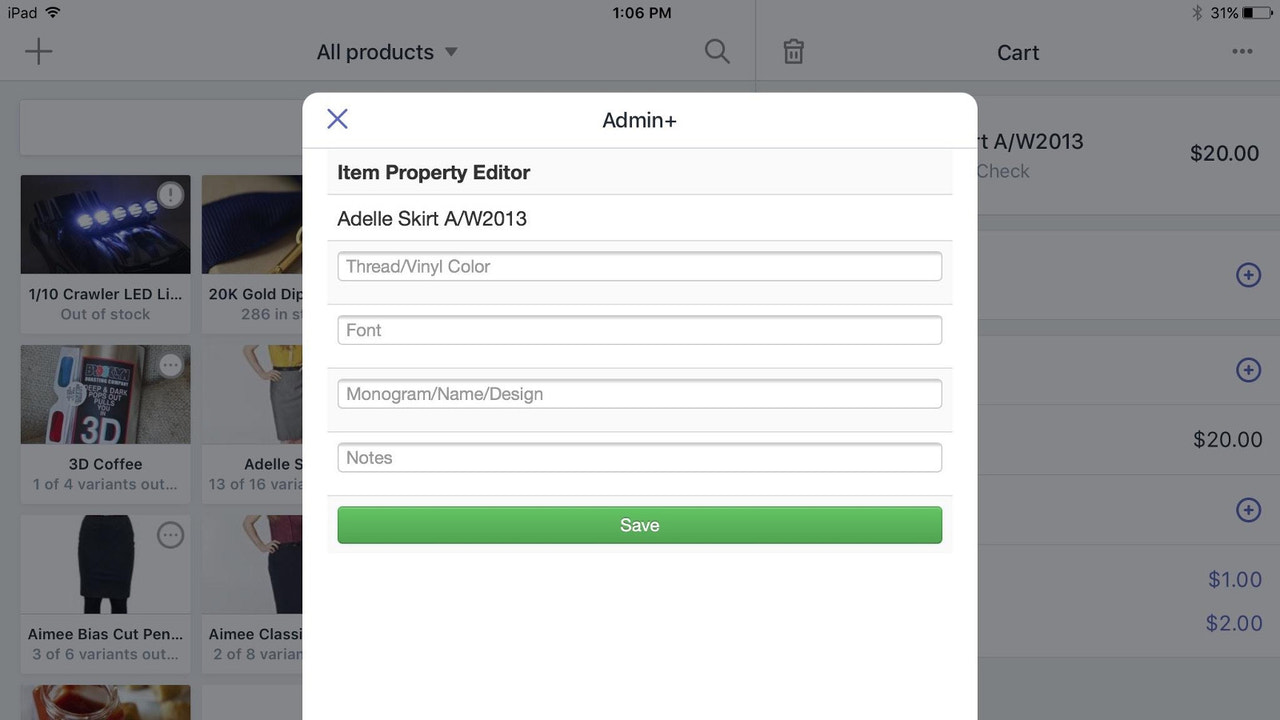Tap the blue plus next to the $20.00 item
The width and height of the screenshot is (1280, 720).
click(x=1248, y=510)
